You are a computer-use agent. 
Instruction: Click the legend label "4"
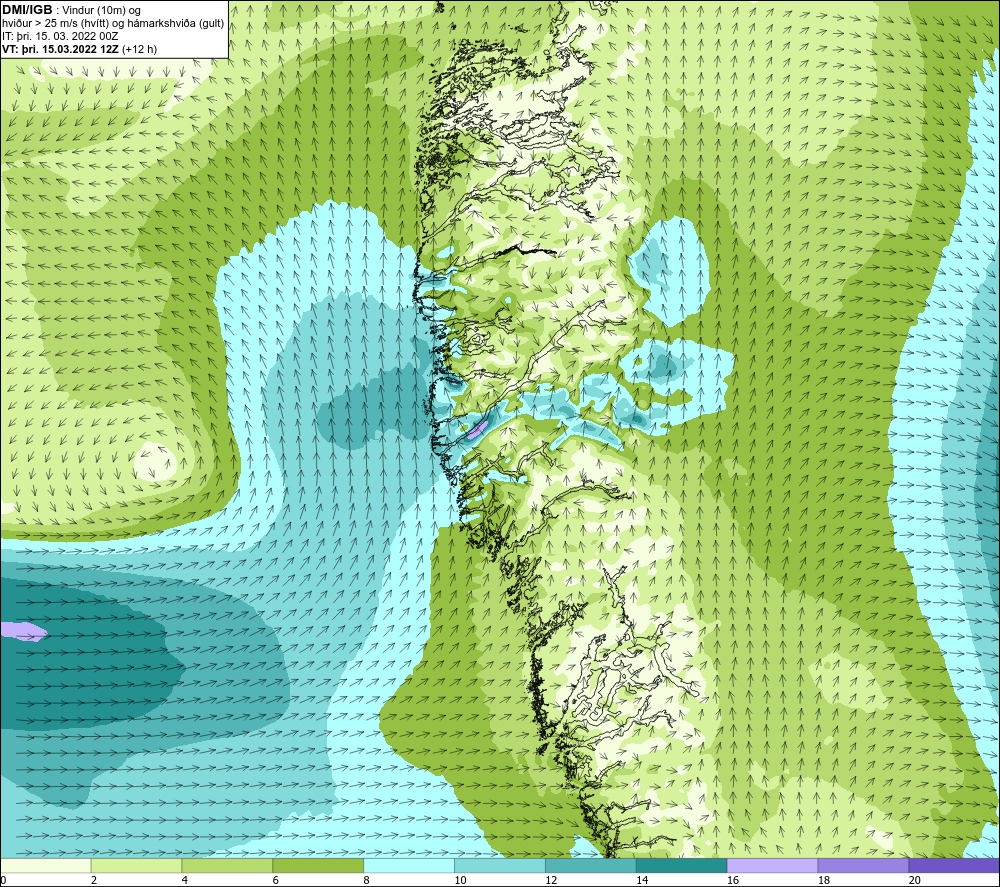[185, 881]
